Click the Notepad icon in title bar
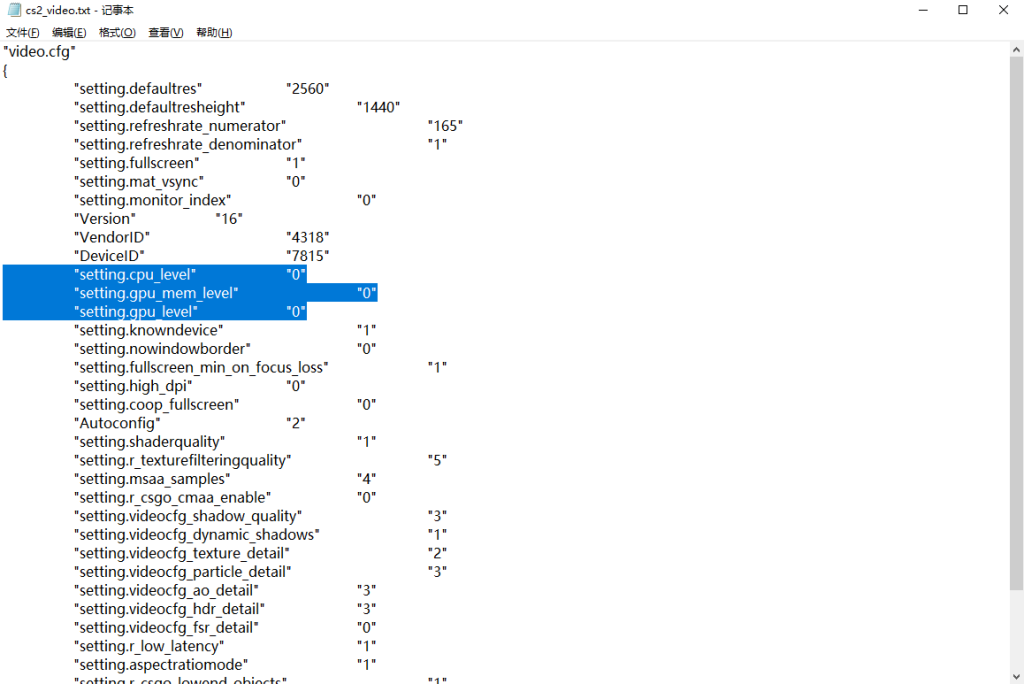 (x=14, y=10)
